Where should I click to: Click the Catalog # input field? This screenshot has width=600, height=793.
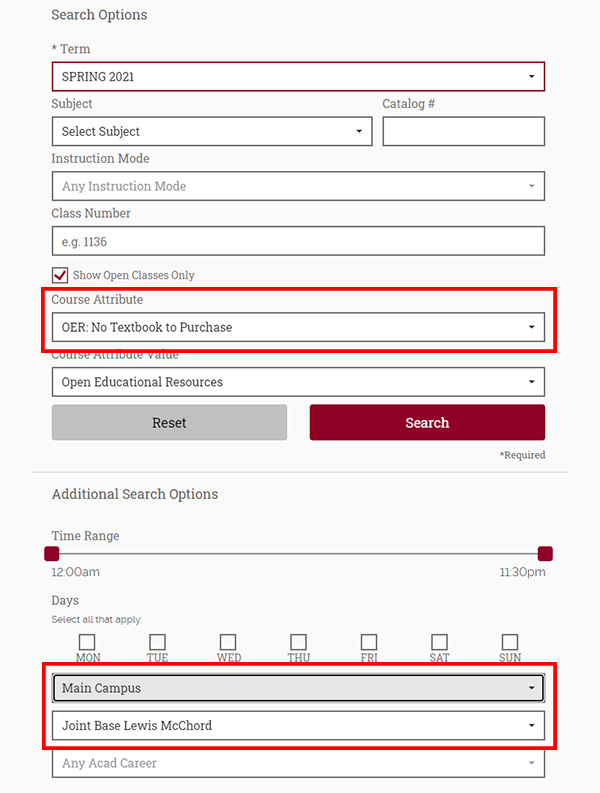tap(463, 131)
